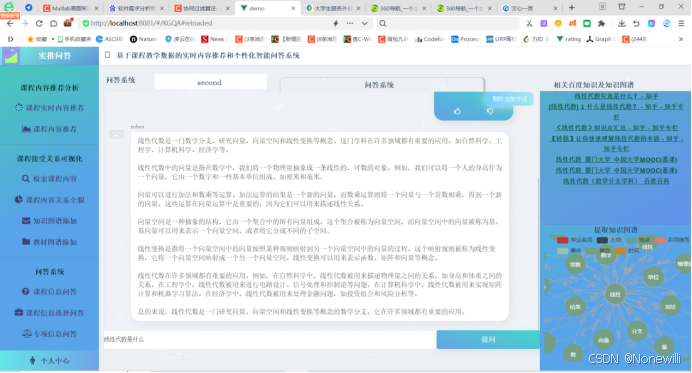Open 课程实时内容推荐 in the sidebar
Image resolution: width=692 pixels, height=373 pixels.
click(x=49, y=108)
